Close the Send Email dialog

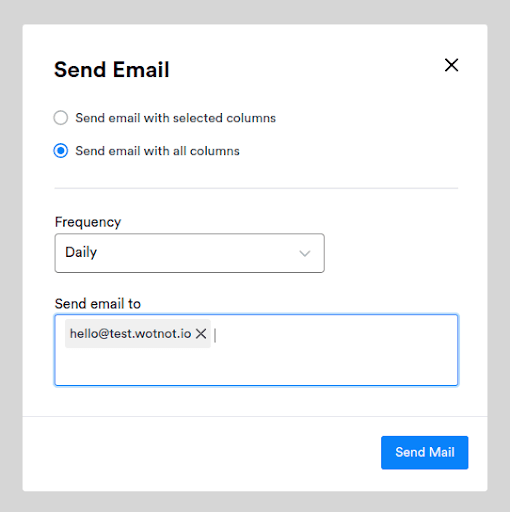[451, 65]
